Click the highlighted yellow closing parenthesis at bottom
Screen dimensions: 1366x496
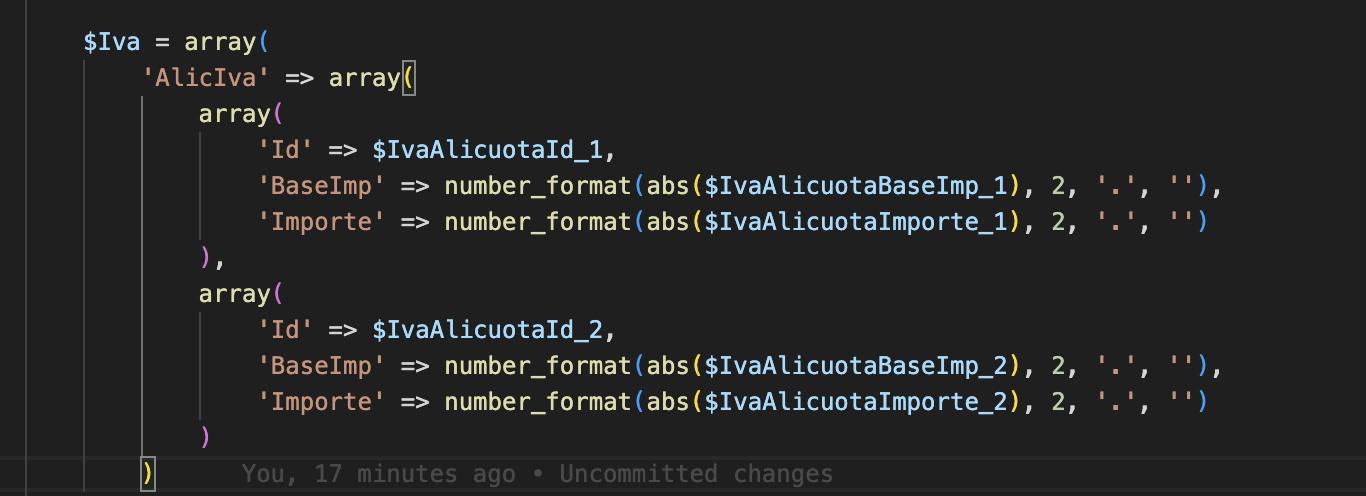pos(148,473)
